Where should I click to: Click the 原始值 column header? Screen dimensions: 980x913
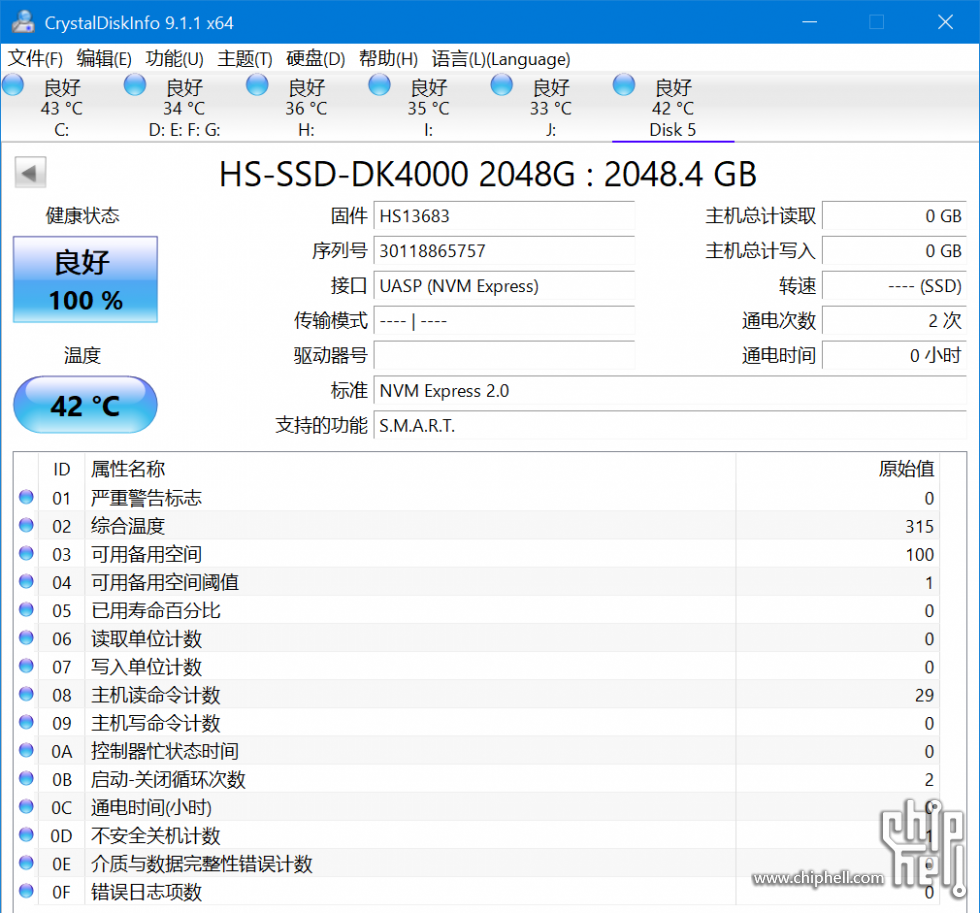(x=838, y=469)
